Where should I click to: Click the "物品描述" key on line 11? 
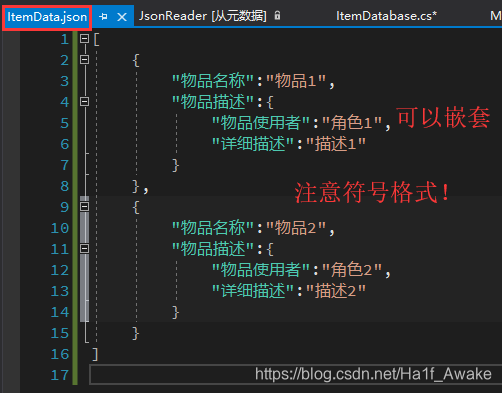(x=213, y=249)
